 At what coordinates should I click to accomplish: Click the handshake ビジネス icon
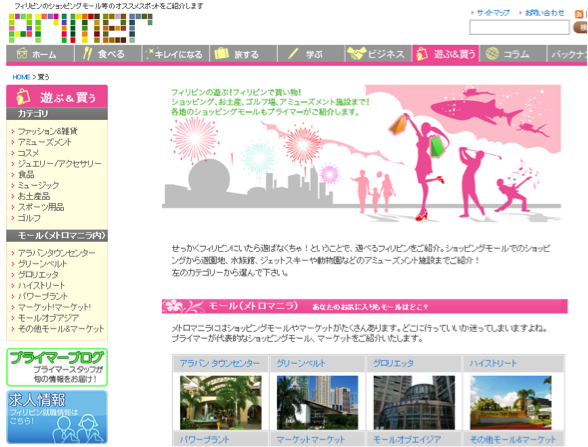coord(356,54)
